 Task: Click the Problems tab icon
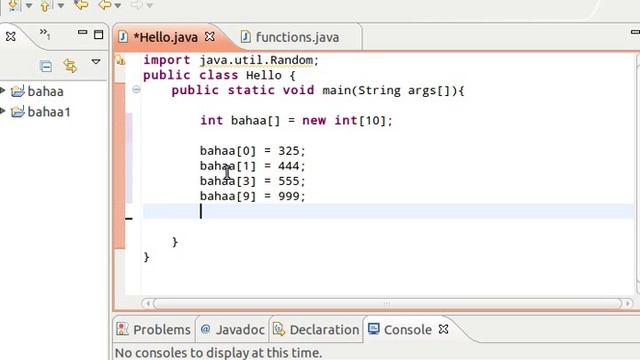pyautogui.click(x=122, y=329)
